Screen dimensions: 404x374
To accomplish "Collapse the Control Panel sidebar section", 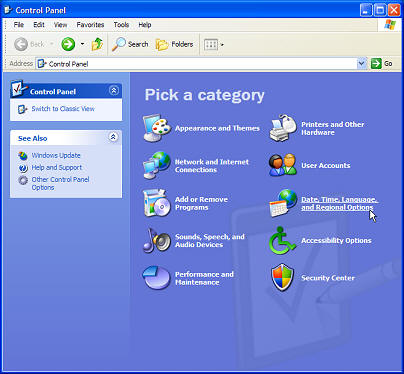I will pyautogui.click(x=114, y=91).
